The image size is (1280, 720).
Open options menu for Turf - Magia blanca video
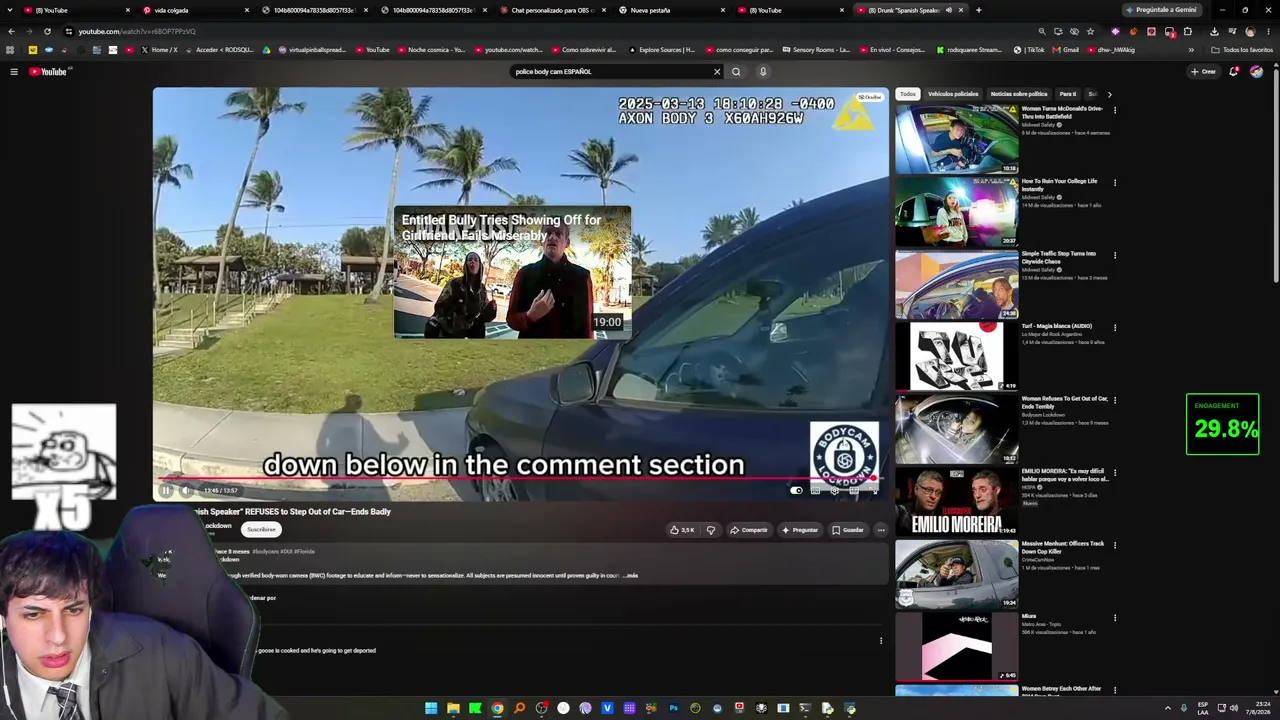click(x=1115, y=327)
